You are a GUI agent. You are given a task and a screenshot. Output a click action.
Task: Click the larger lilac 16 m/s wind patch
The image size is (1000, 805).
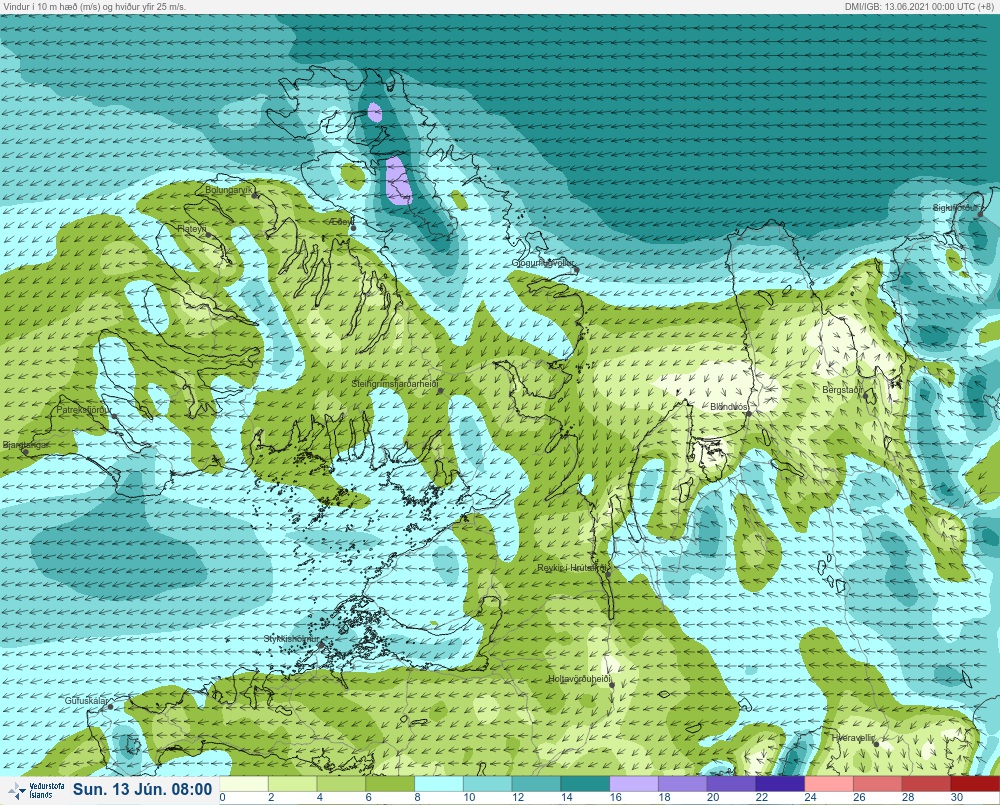pos(398,181)
